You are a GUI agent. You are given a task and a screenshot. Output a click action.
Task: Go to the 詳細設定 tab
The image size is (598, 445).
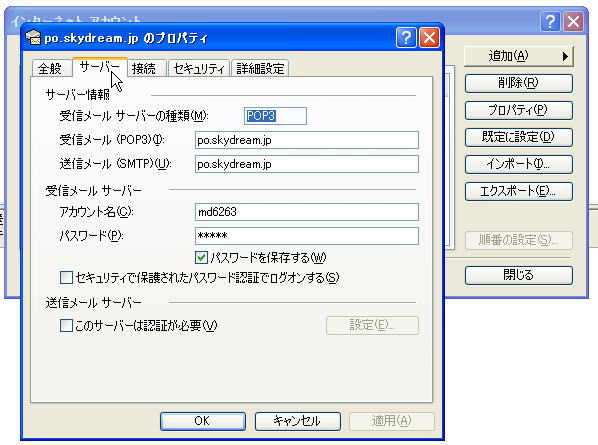[260, 69]
